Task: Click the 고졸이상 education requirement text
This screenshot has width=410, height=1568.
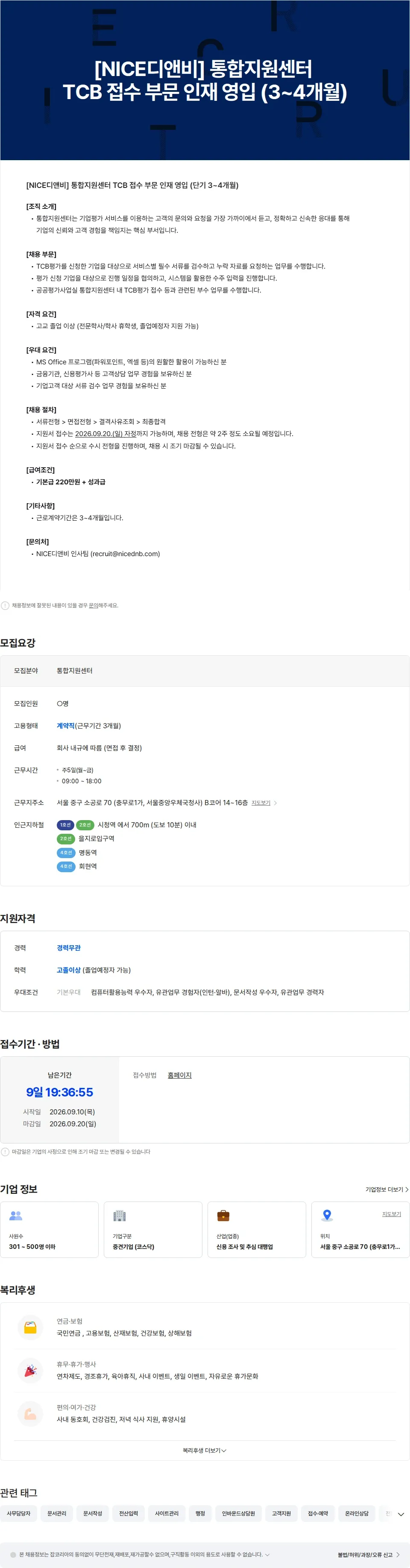Action: (69, 970)
